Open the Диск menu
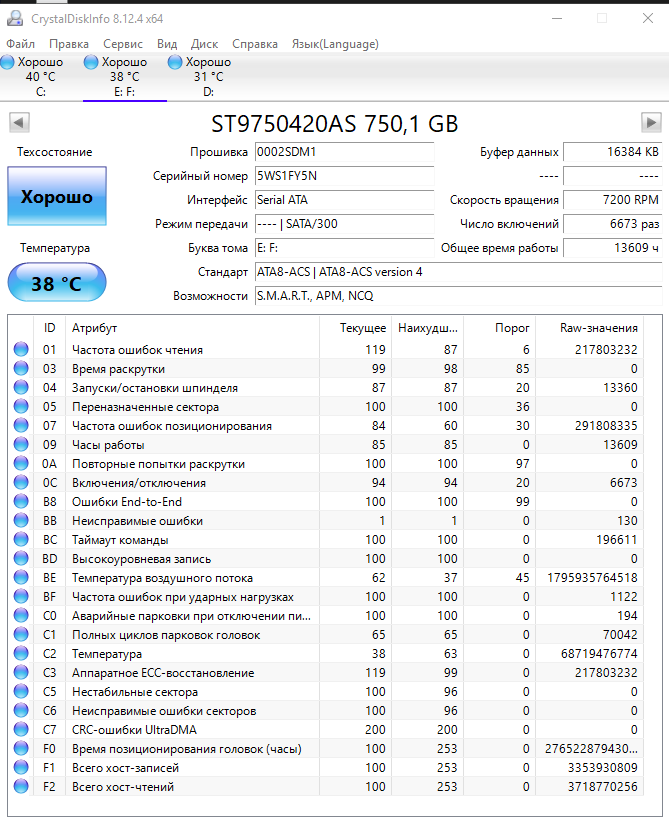 point(205,44)
